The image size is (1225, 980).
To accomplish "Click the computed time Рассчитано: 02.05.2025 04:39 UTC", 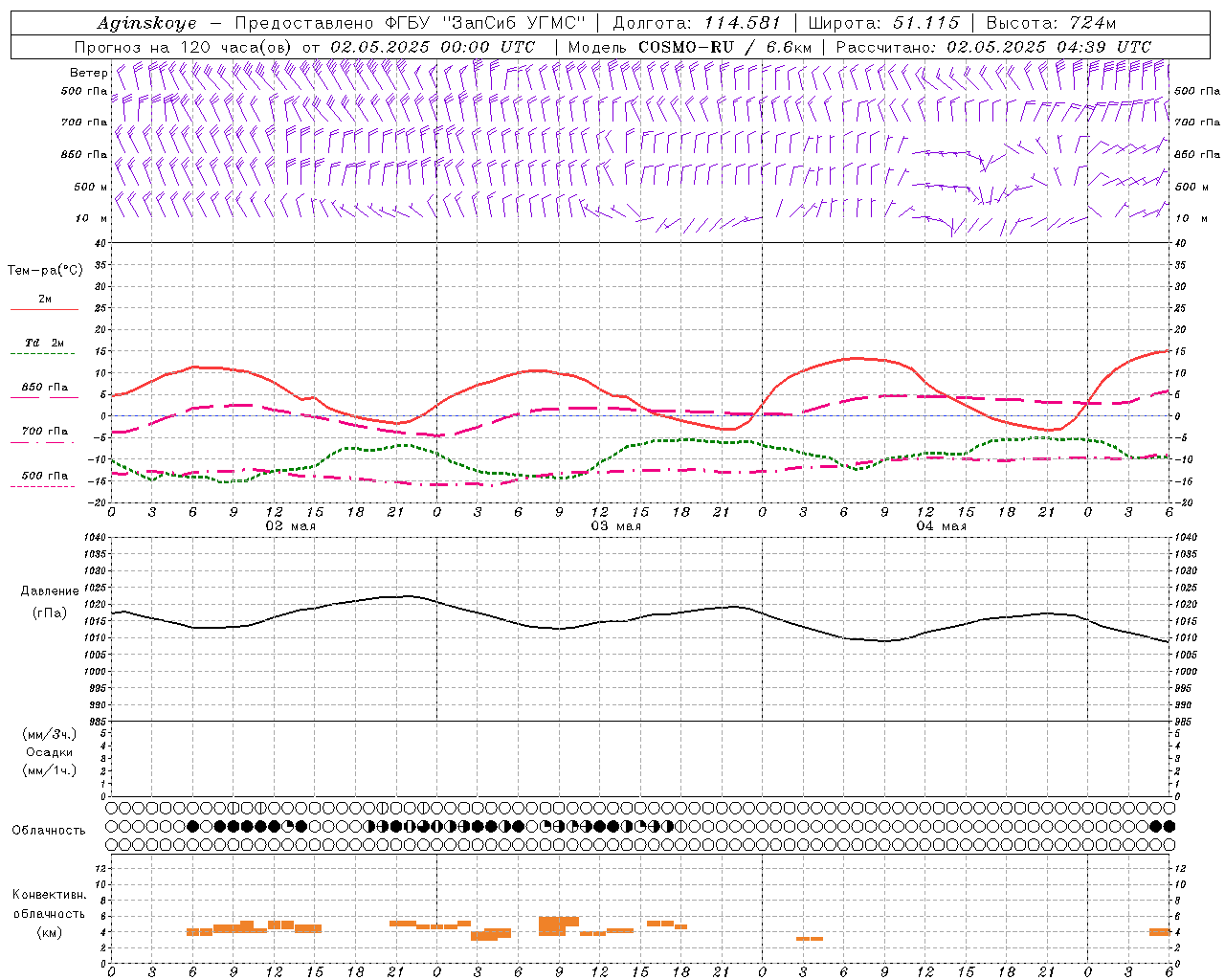I will click(x=993, y=47).
